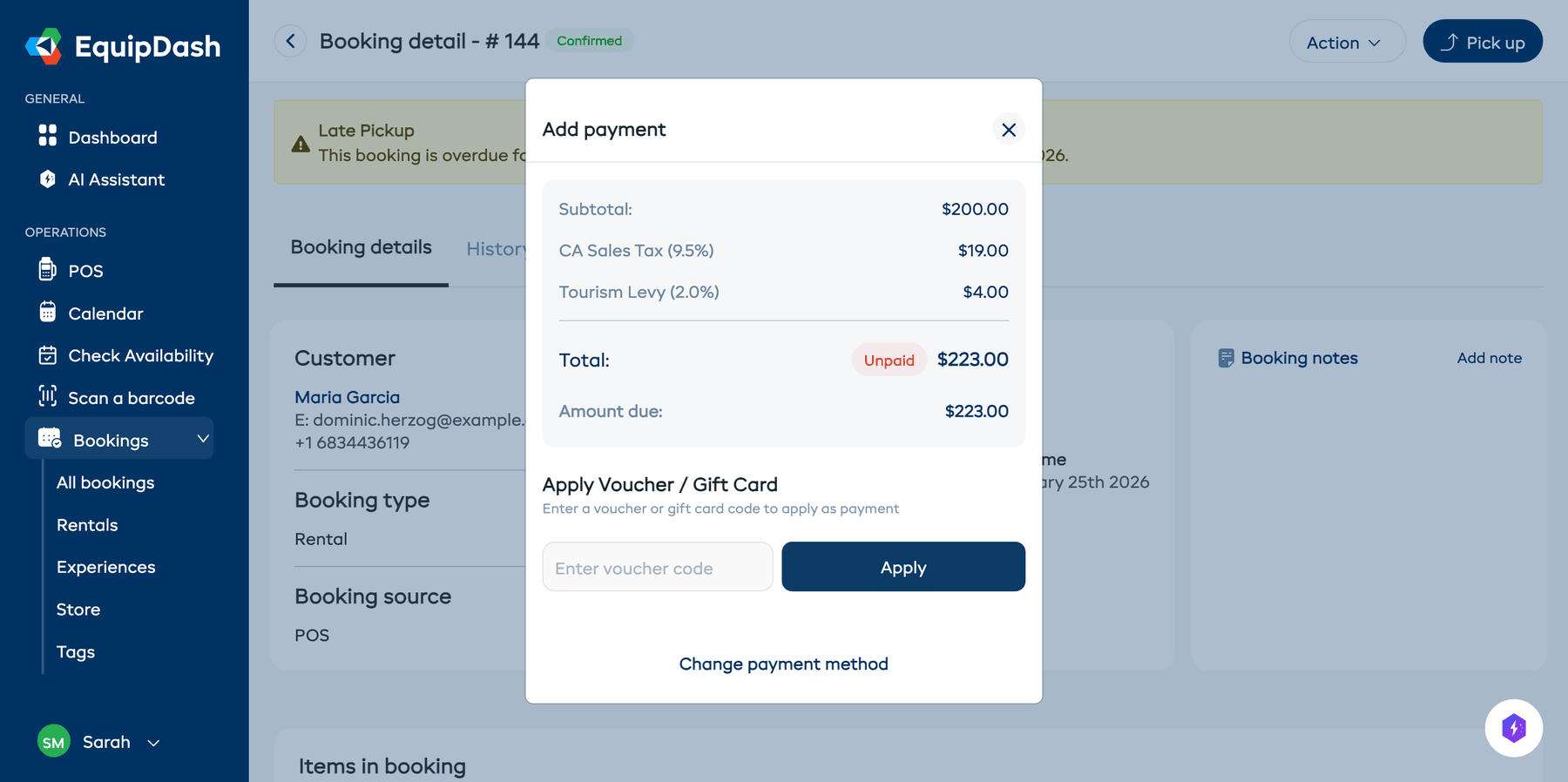The width and height of the screenshot is (1568, 782).
Task: Click the voucher code input field
Action: [657, 567]
